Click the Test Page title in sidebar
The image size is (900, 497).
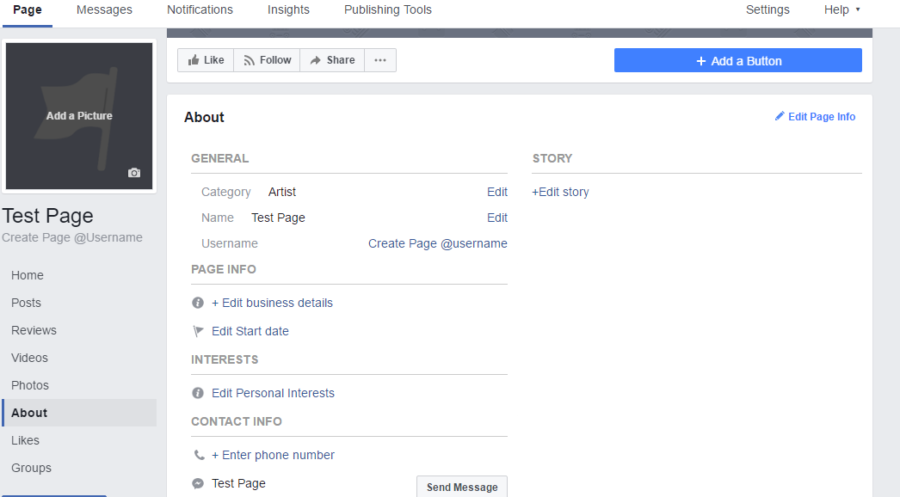click(48, 216)
